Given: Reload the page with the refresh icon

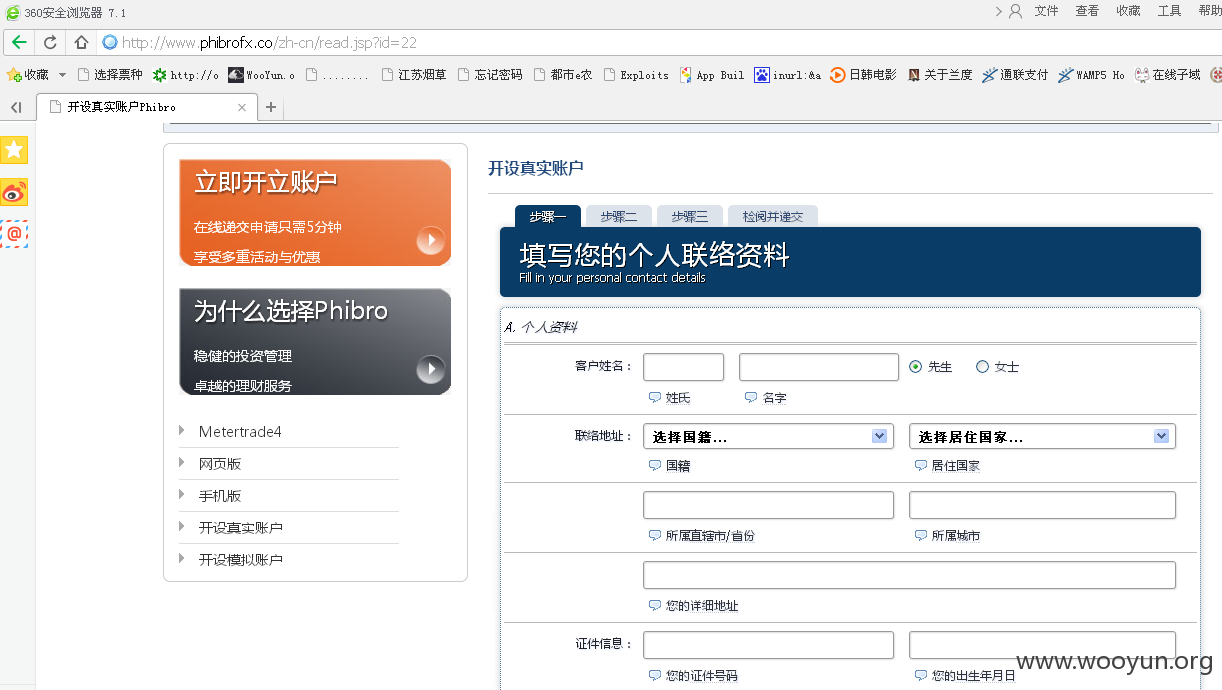Looking at the screenshot, I should pos(50,43).
